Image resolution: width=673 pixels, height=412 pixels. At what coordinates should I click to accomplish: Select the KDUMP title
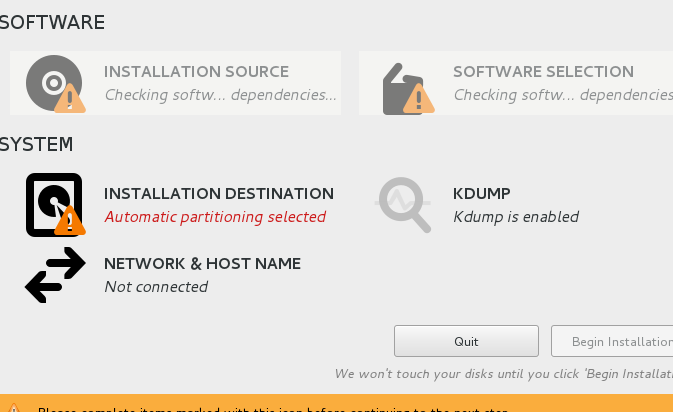tap(482, 194)
